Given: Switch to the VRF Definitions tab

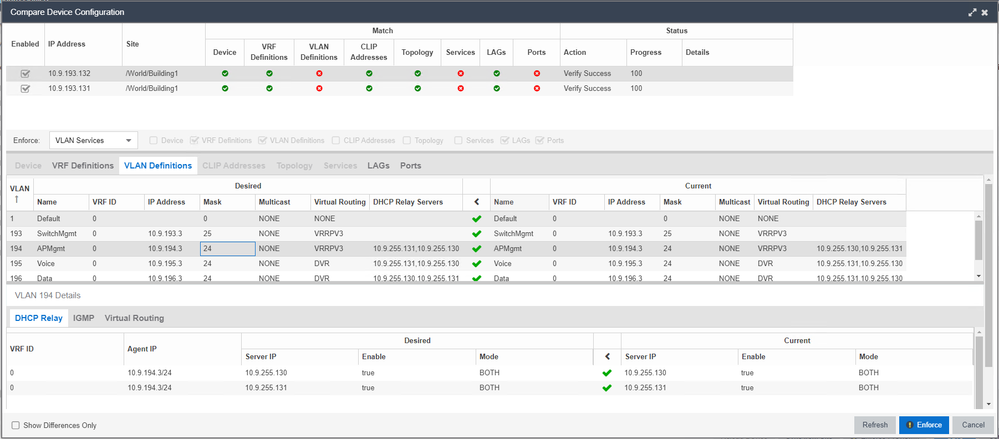Looking at the screenshot, I should pos(82,165).
